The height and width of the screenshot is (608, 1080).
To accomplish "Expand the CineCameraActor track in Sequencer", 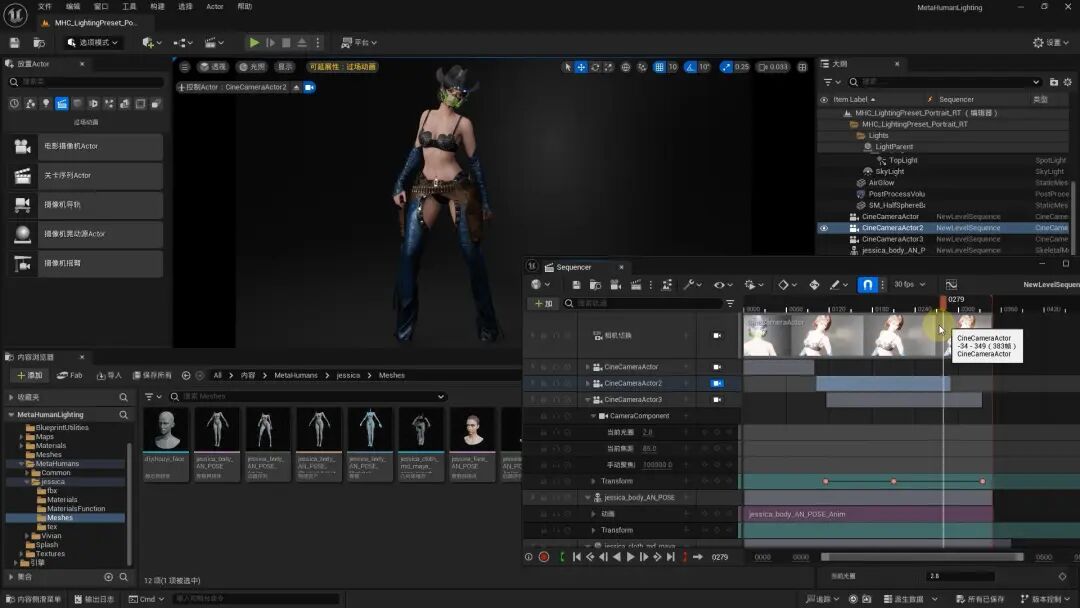I will point(587,367).
